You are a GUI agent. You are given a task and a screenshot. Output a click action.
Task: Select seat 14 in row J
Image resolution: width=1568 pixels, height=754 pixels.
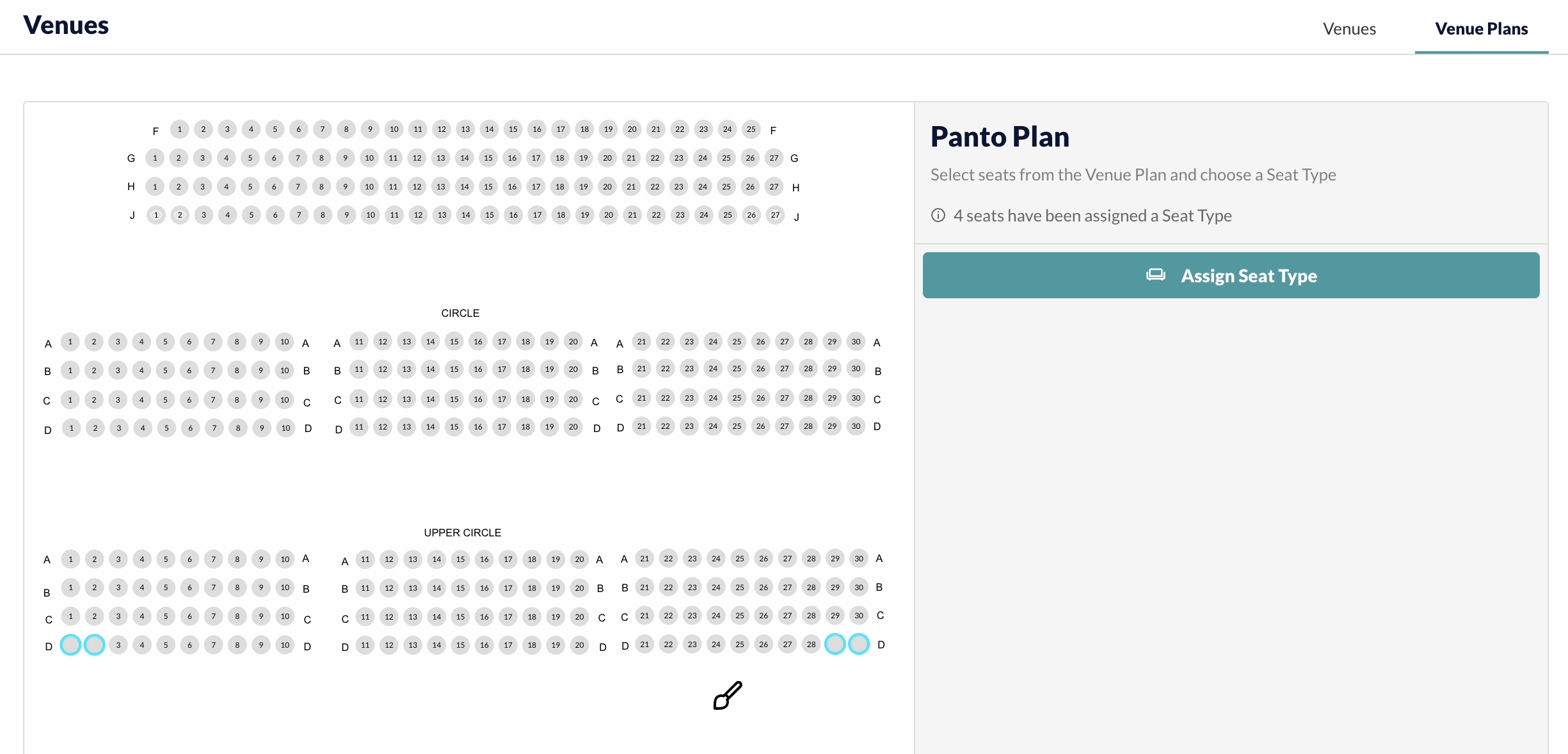466,215
